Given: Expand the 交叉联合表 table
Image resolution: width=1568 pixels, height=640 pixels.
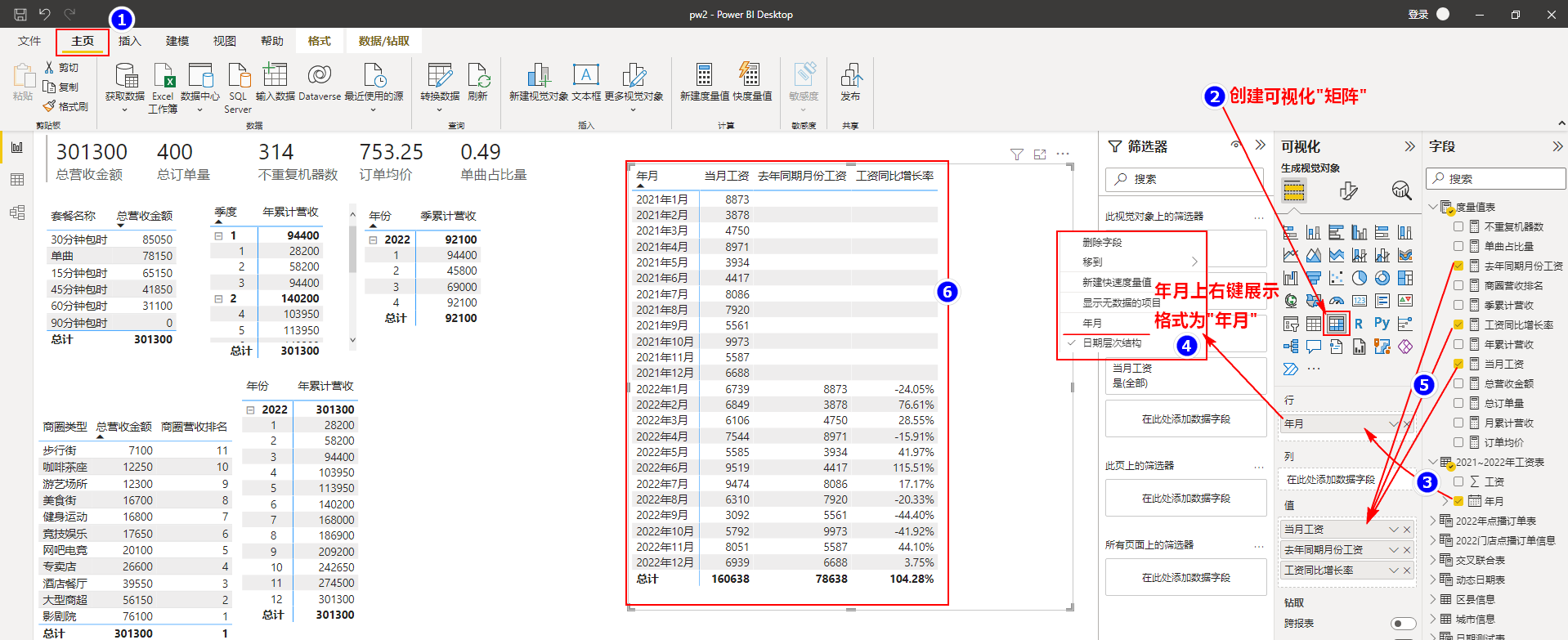Looking at the screenshot, I should (1433, 560).
